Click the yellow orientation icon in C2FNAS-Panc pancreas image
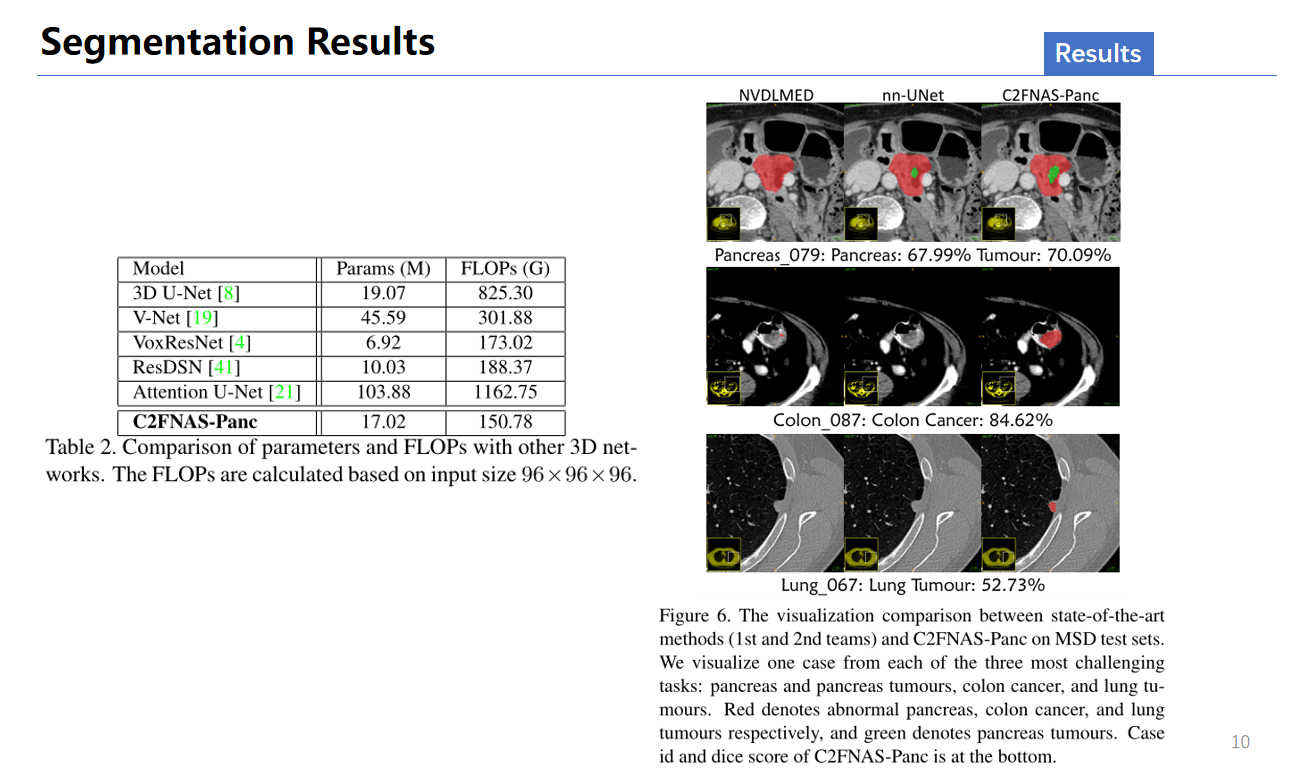Image resolution: width=1292 pixels, height=778 pixels. [x=999, y=224]
